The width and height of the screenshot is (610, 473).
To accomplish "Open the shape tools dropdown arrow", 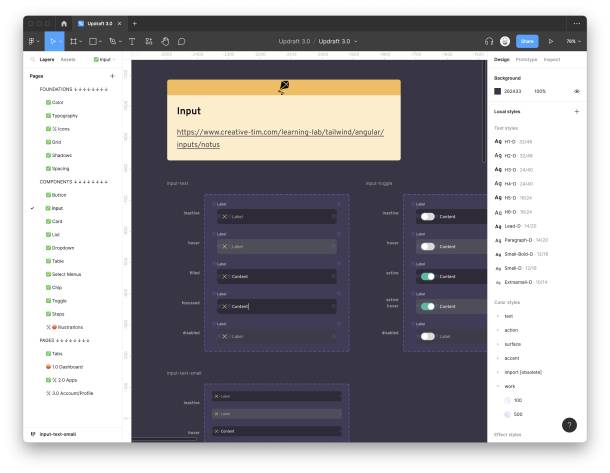I will coord(100,42).
